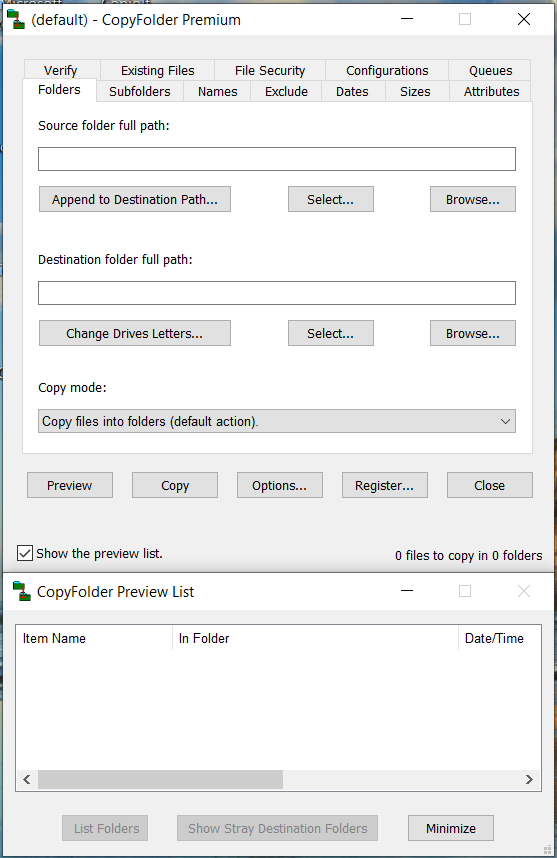This screenshot has width=557, height=858.
Task: Click the left scroll arrow in preview list
Action: coord(27,779)
